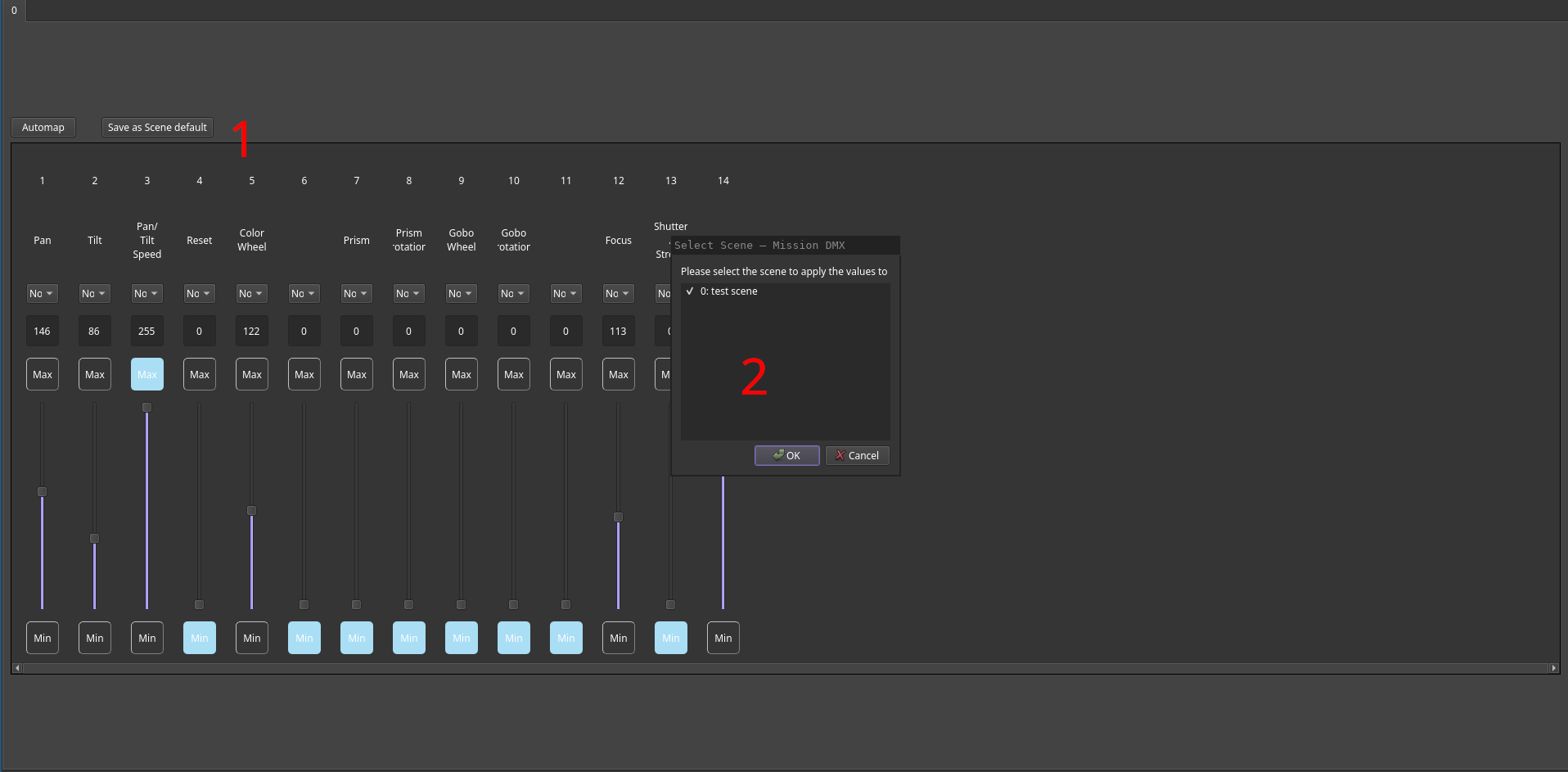The image size is (1568, 772).
Task: Confirm scene selection with OK
Action: coord(786,456)
